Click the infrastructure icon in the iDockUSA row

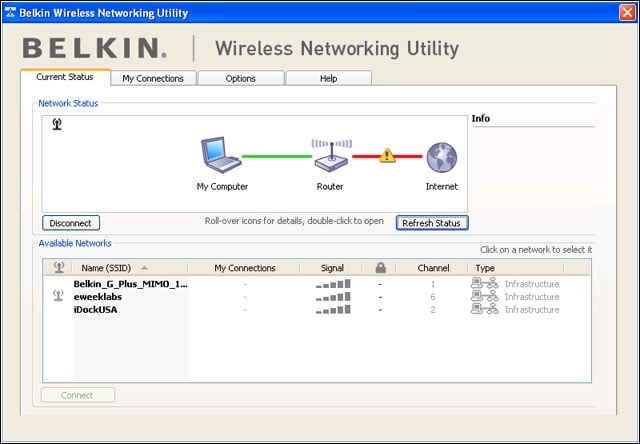[484, 309]
